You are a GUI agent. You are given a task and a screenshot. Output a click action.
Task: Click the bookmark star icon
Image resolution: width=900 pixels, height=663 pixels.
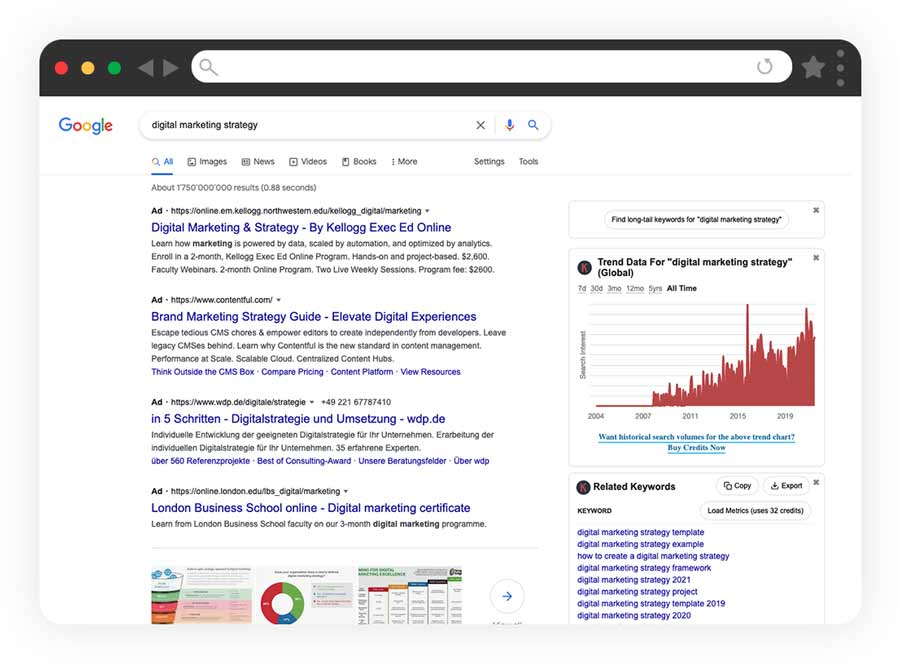(813, 67)
